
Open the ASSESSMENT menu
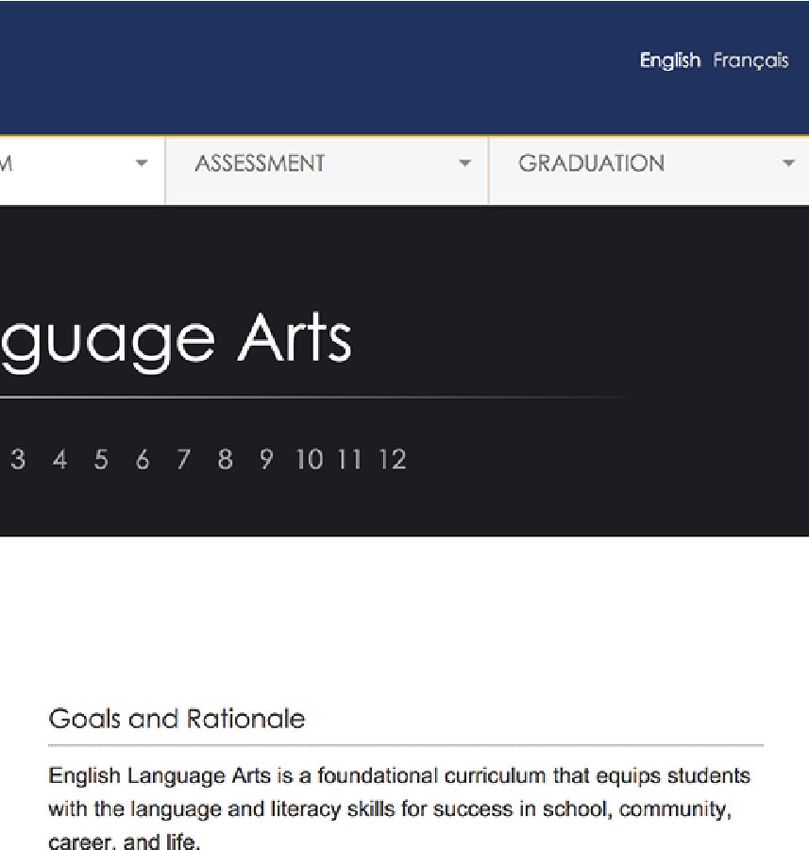[x=260, y=164]
